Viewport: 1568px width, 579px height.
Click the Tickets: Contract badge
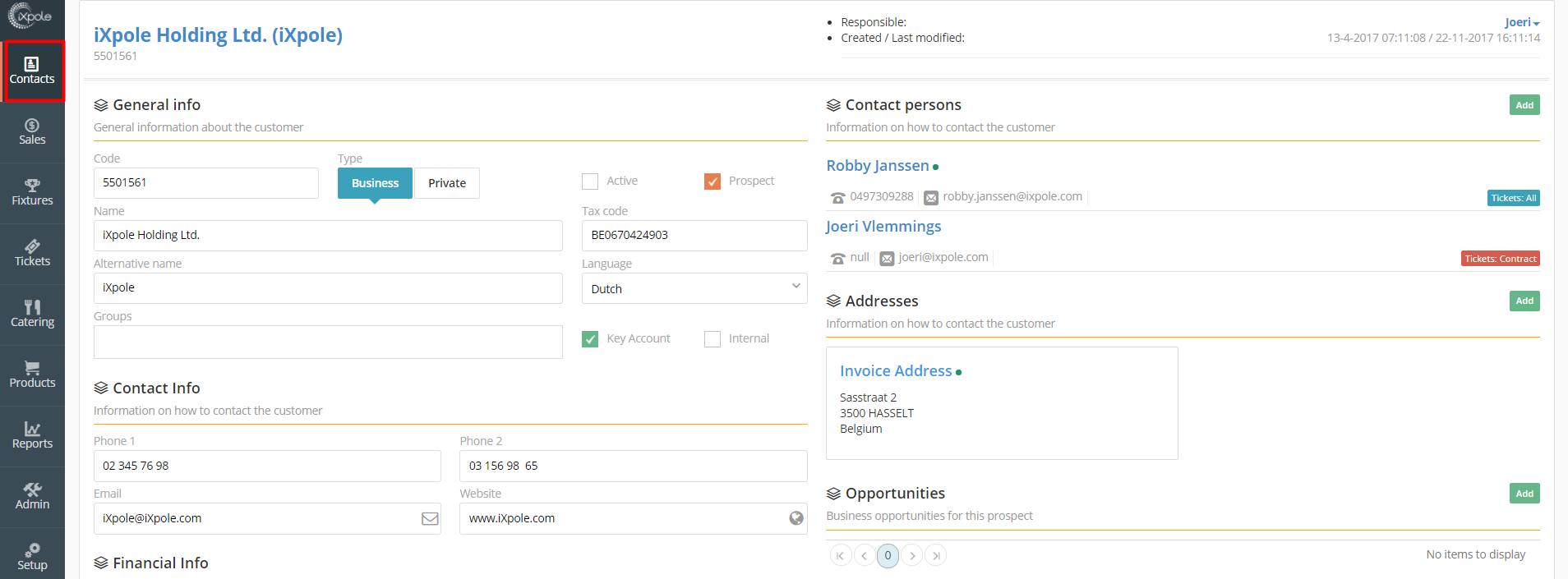[1501, 259]
